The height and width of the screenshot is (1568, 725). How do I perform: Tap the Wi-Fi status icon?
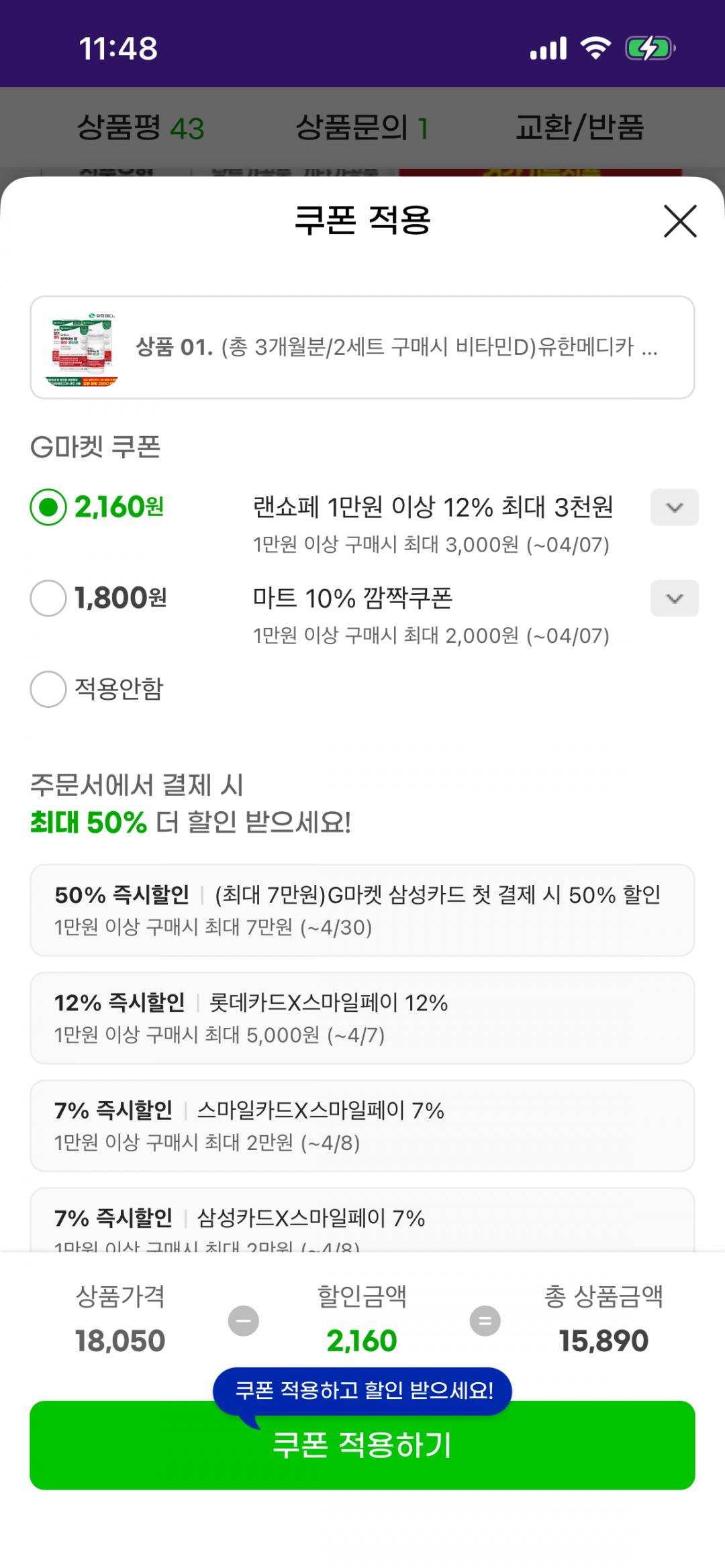595,48
